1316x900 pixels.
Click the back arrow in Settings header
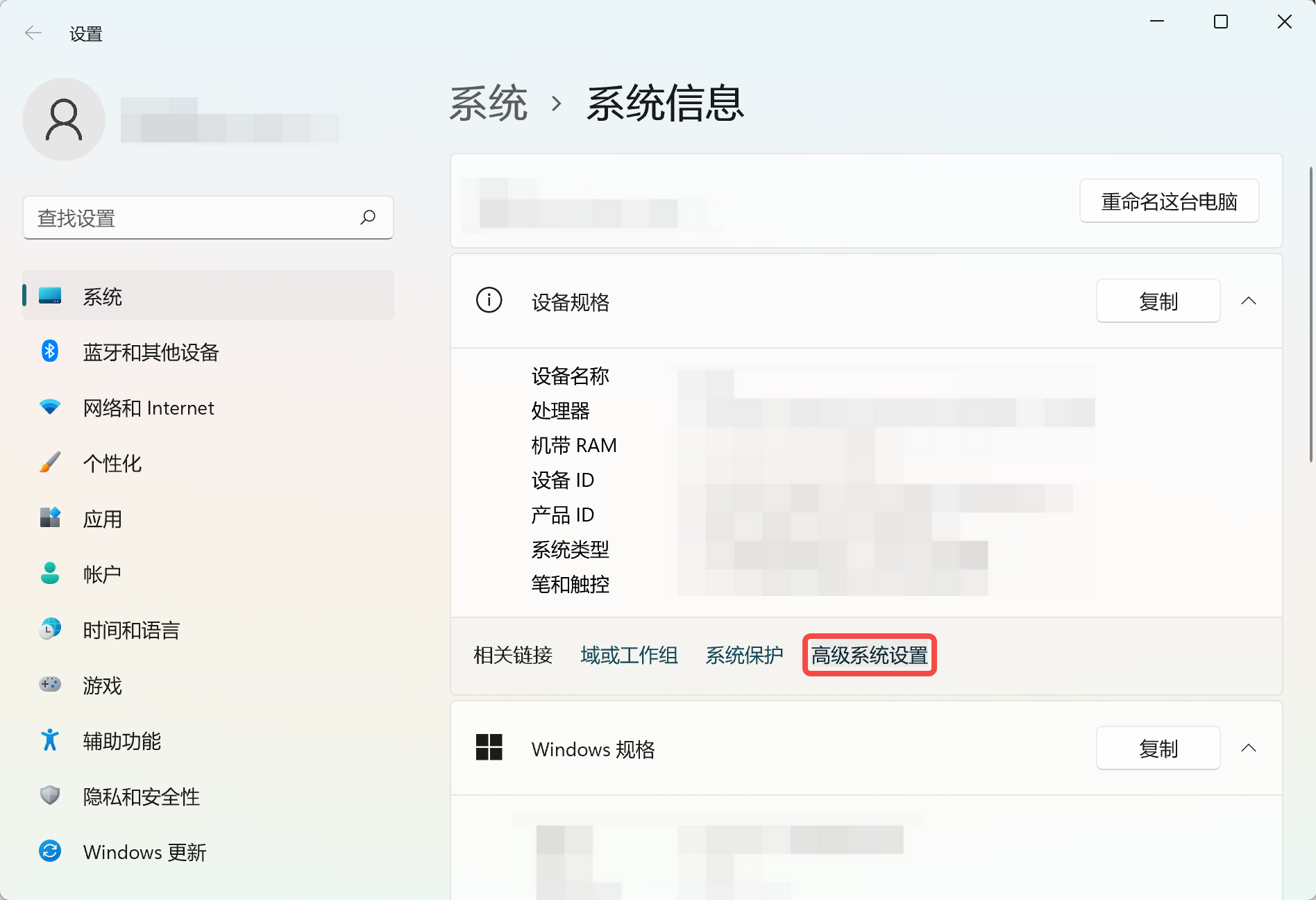[33, 33]
